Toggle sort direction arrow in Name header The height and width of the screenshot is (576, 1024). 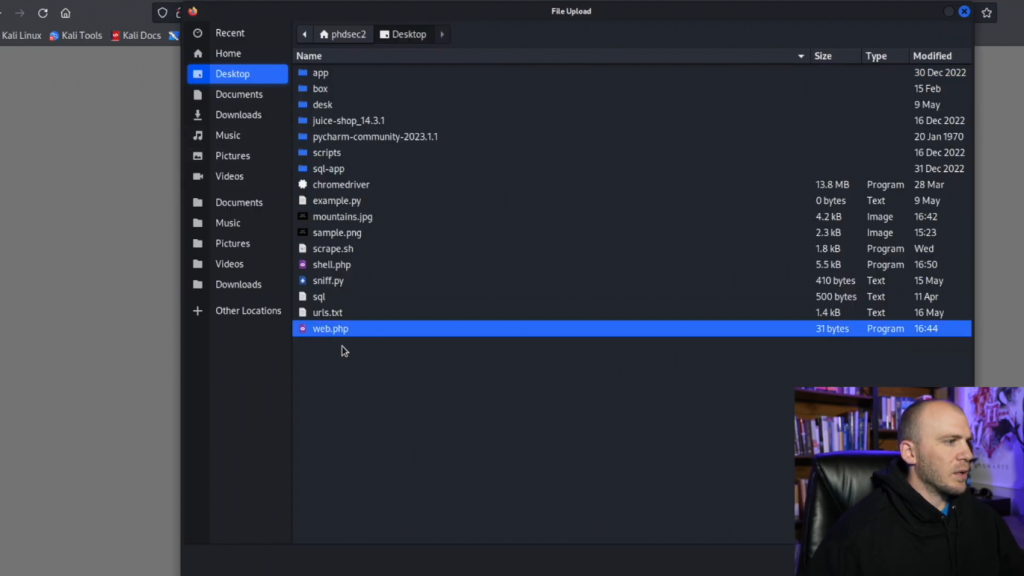pos(801,56)
